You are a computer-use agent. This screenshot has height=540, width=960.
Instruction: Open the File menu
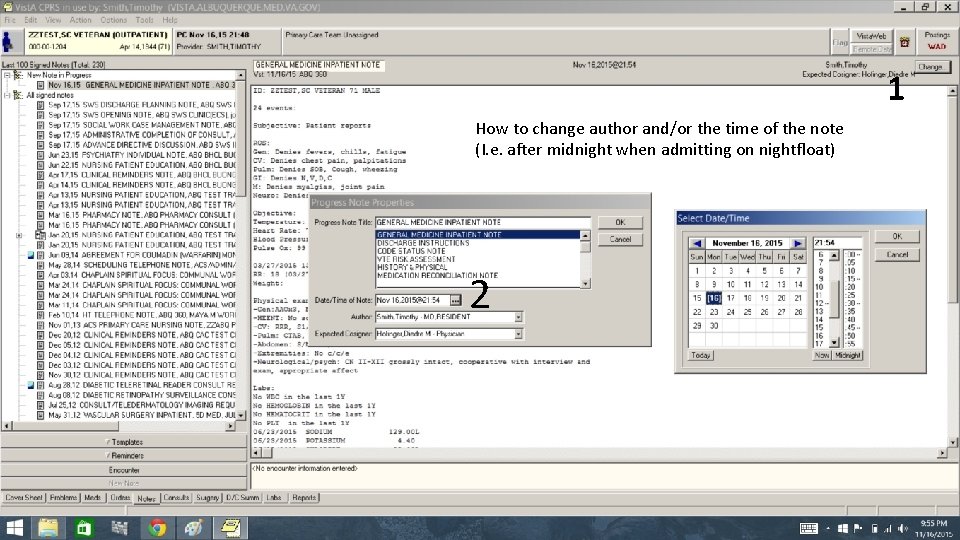pos(10,20)
